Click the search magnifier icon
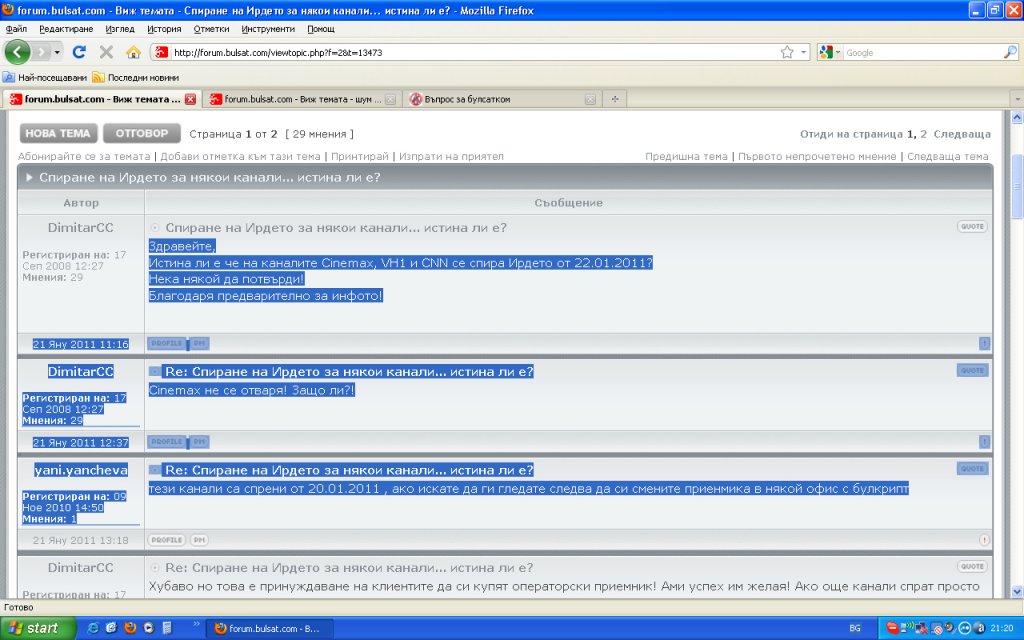The width and height of the screenshot is (1024, 640). click(1010, 52)
